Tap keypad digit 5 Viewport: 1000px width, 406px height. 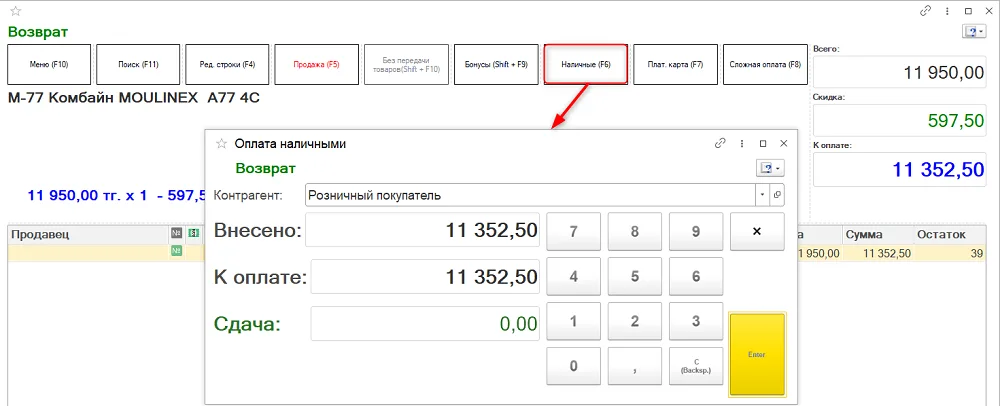point(635,277)
